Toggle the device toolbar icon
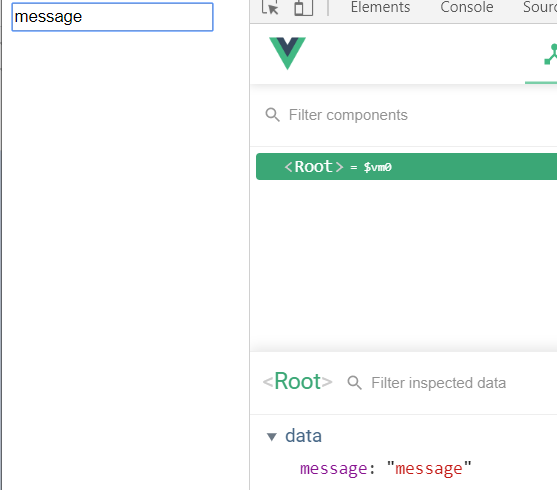The width and height of the screenshot is (557, 490). pyautogui.click(x=303, y=8)
